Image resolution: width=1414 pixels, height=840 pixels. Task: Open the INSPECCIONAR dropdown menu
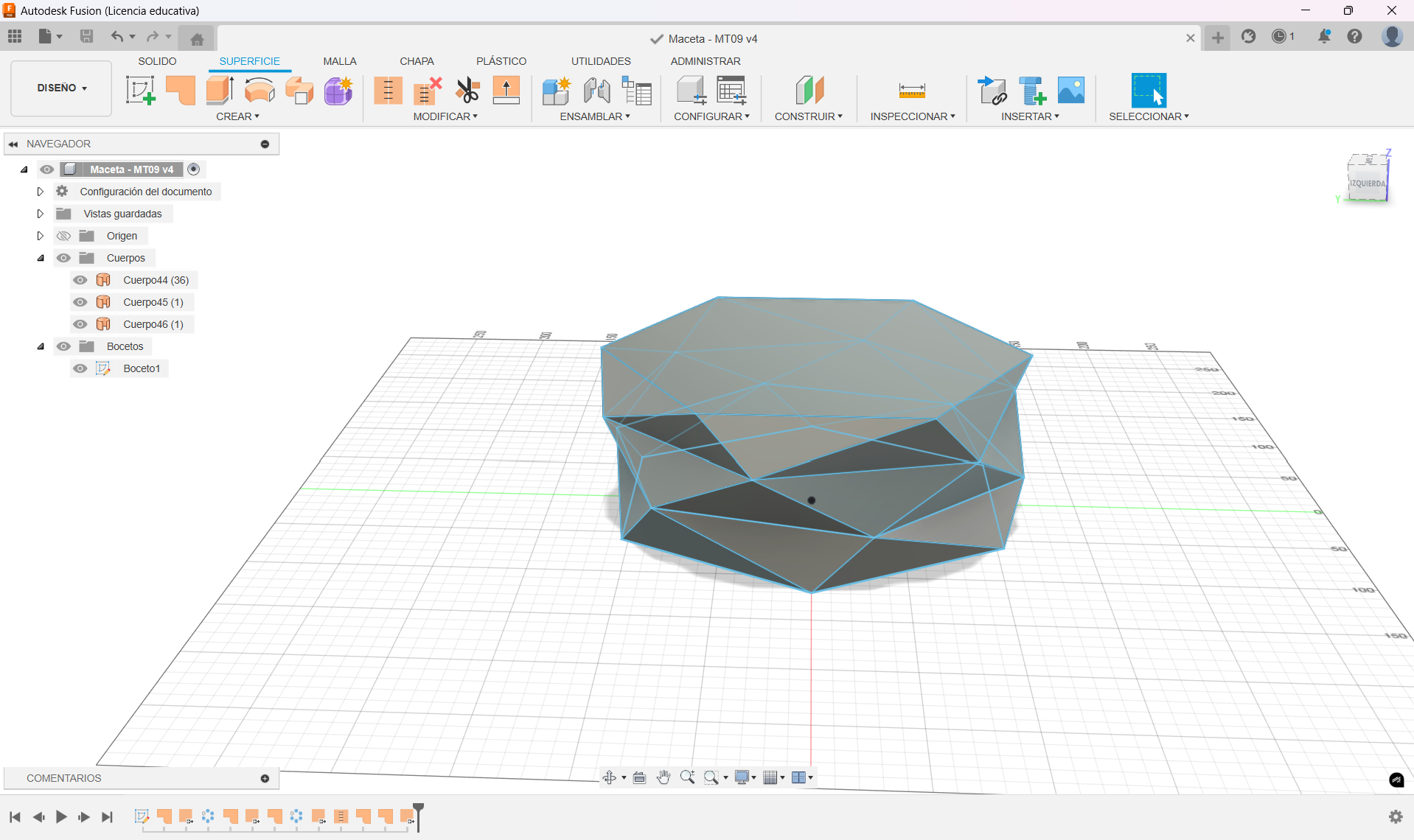(912, 116)
